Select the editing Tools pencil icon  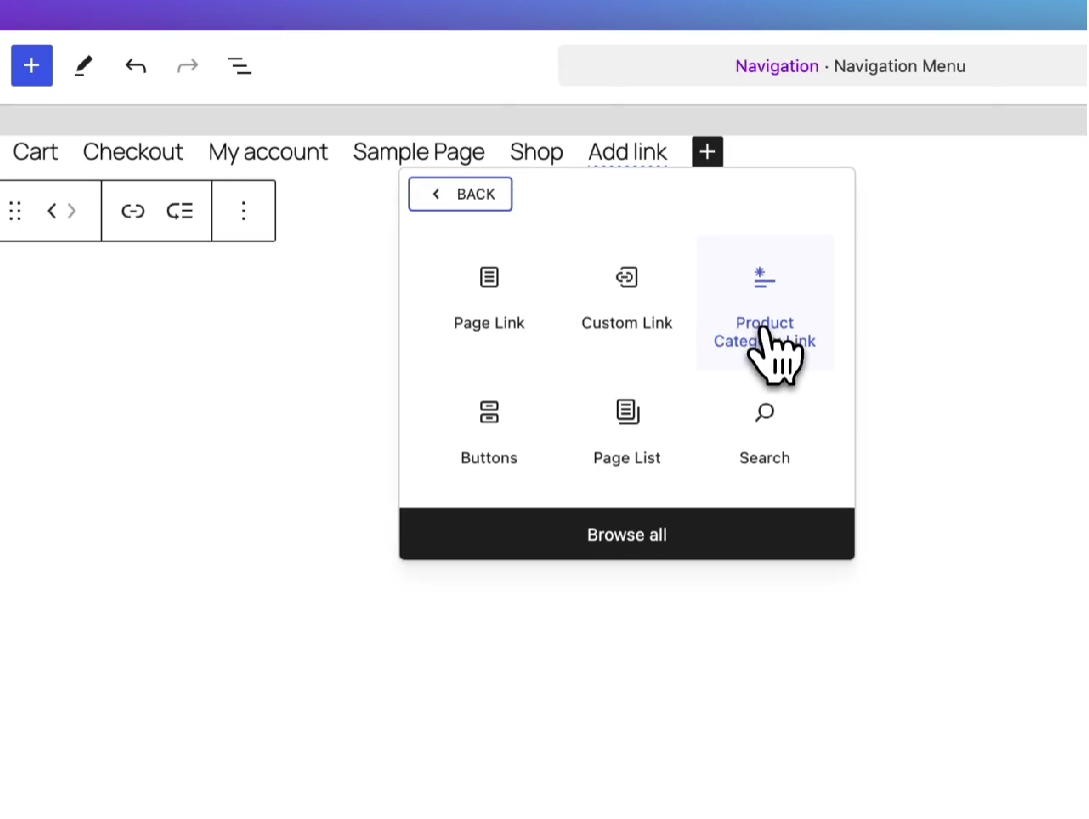click(x=83, y=65)
